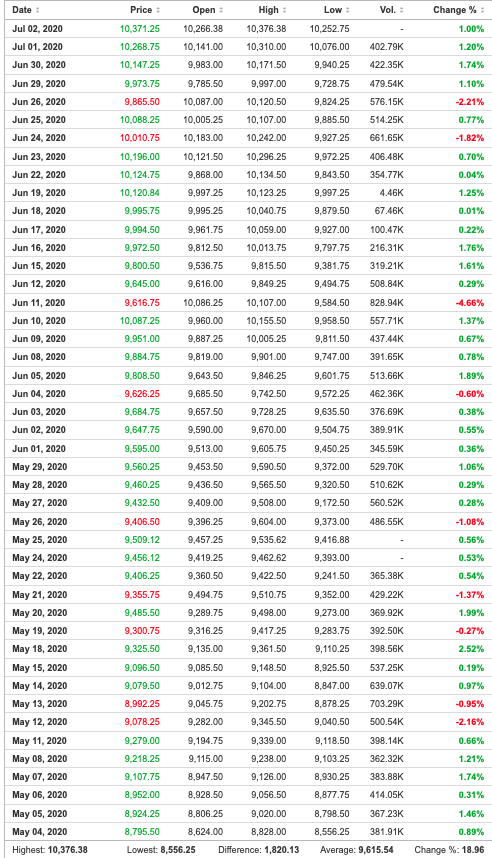Select the Change % column header label
This screenshot has width=492, height=858.
pyautogui.click(x=455, y=10)
